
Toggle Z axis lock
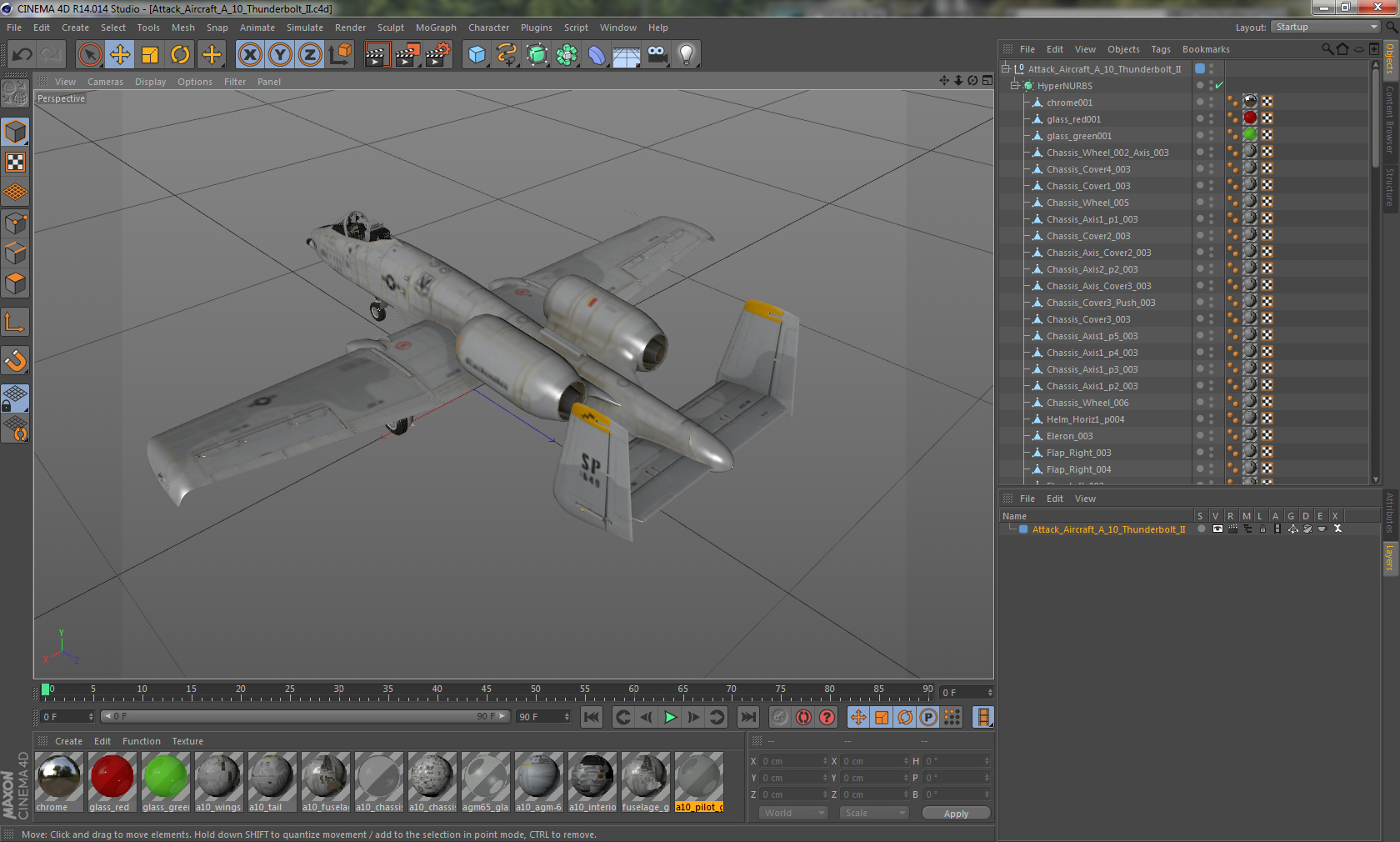(x=310, y=55)
